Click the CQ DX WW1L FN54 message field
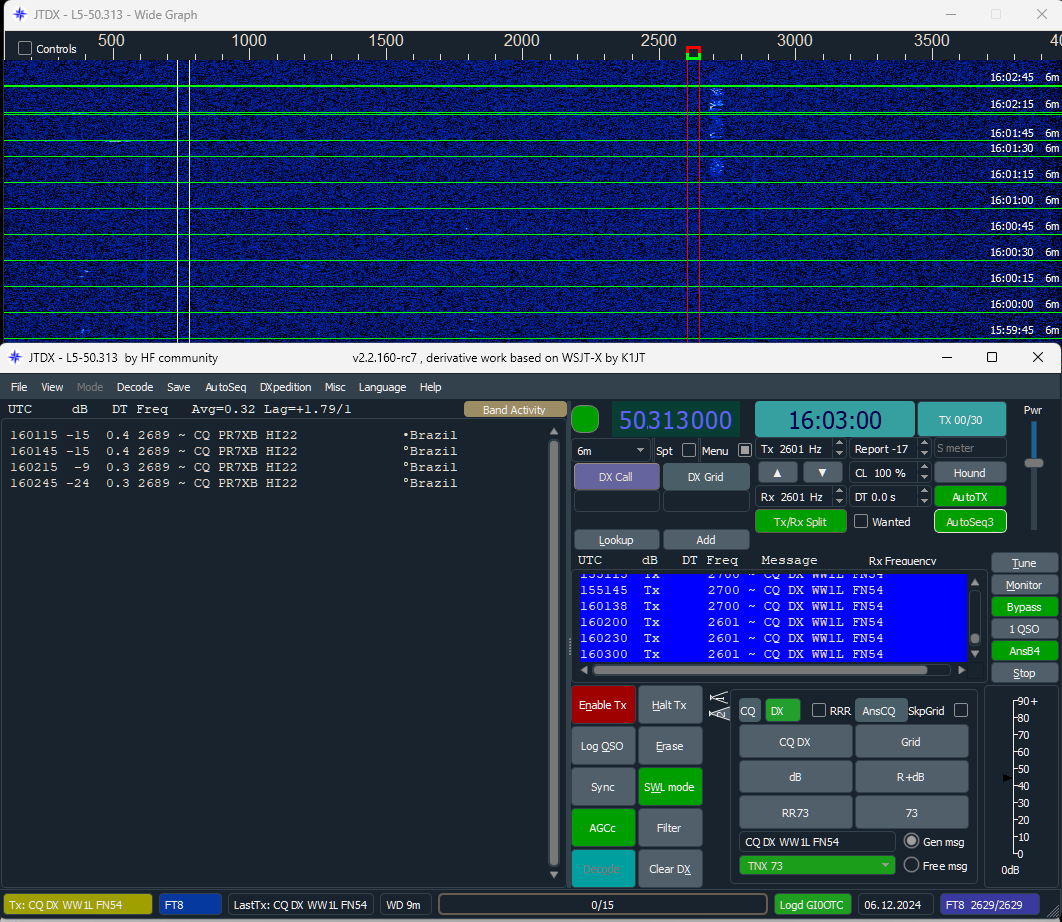This screenshot has height=922, width=1062. [x=817, y=841]
